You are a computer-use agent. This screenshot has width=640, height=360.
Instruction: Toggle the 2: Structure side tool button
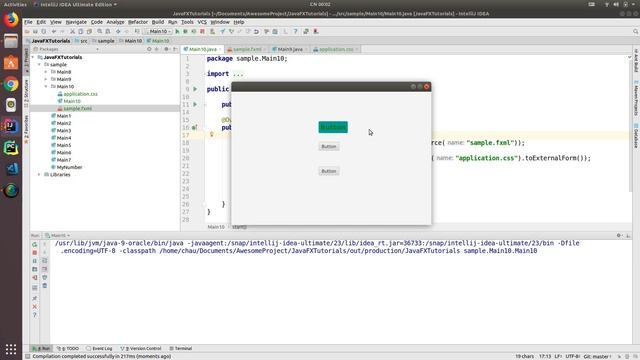click(27, 93)
